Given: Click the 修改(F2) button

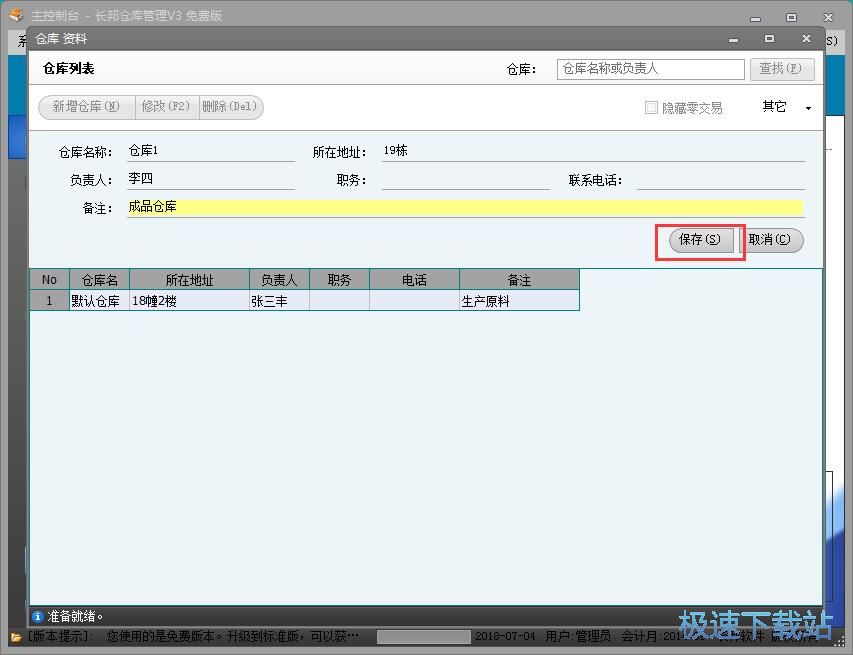Looking at the screenshot, I should [167, 107].
